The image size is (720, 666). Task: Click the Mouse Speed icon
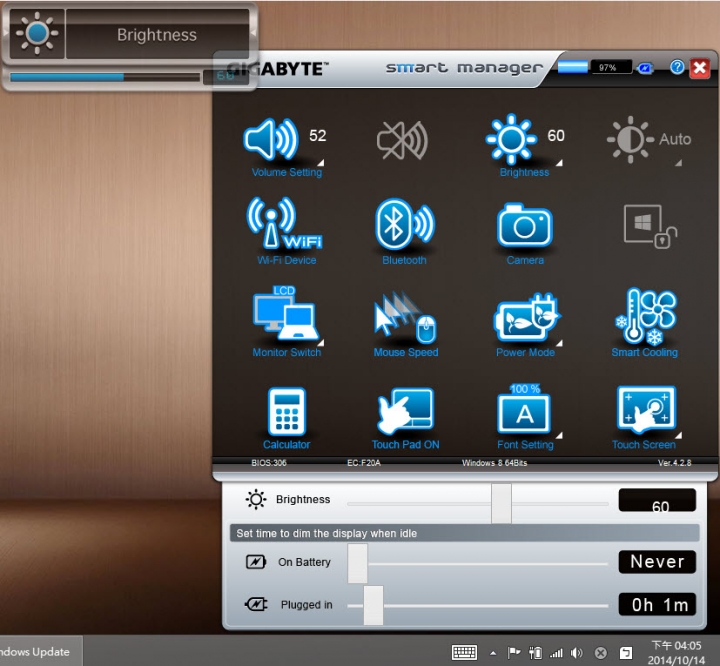point(405,317)
